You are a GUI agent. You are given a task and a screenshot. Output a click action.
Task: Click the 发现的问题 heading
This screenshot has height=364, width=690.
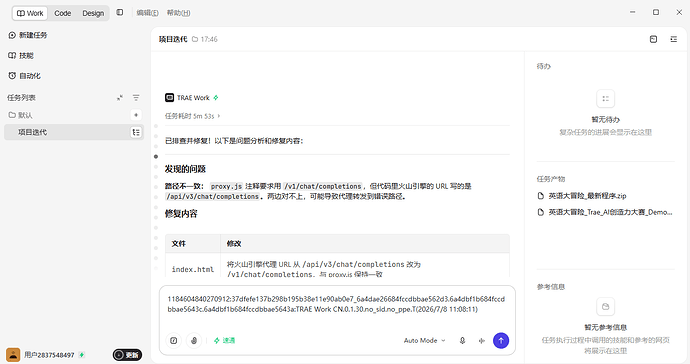coord(185,169)
